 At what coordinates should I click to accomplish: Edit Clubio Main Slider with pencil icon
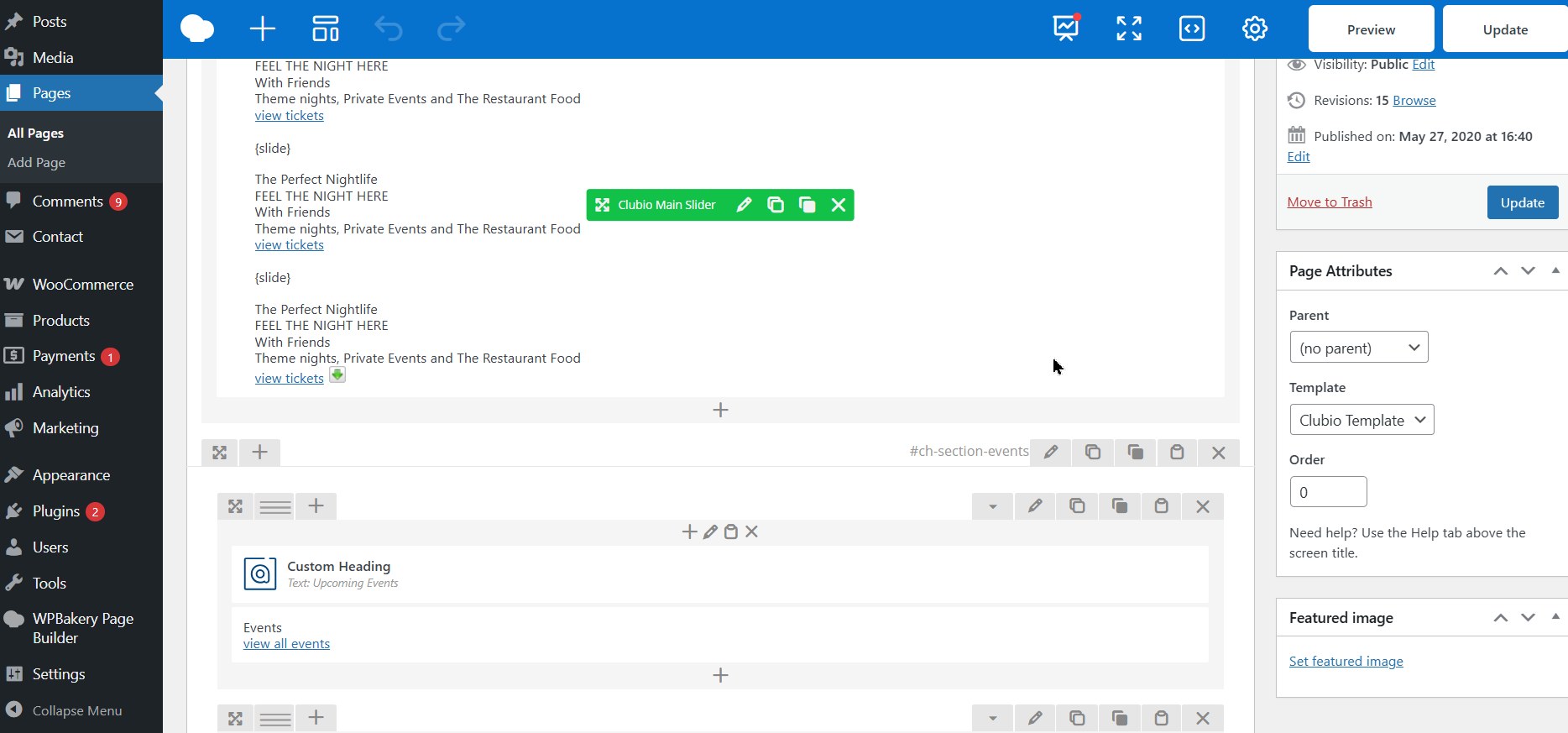[744, 205]
